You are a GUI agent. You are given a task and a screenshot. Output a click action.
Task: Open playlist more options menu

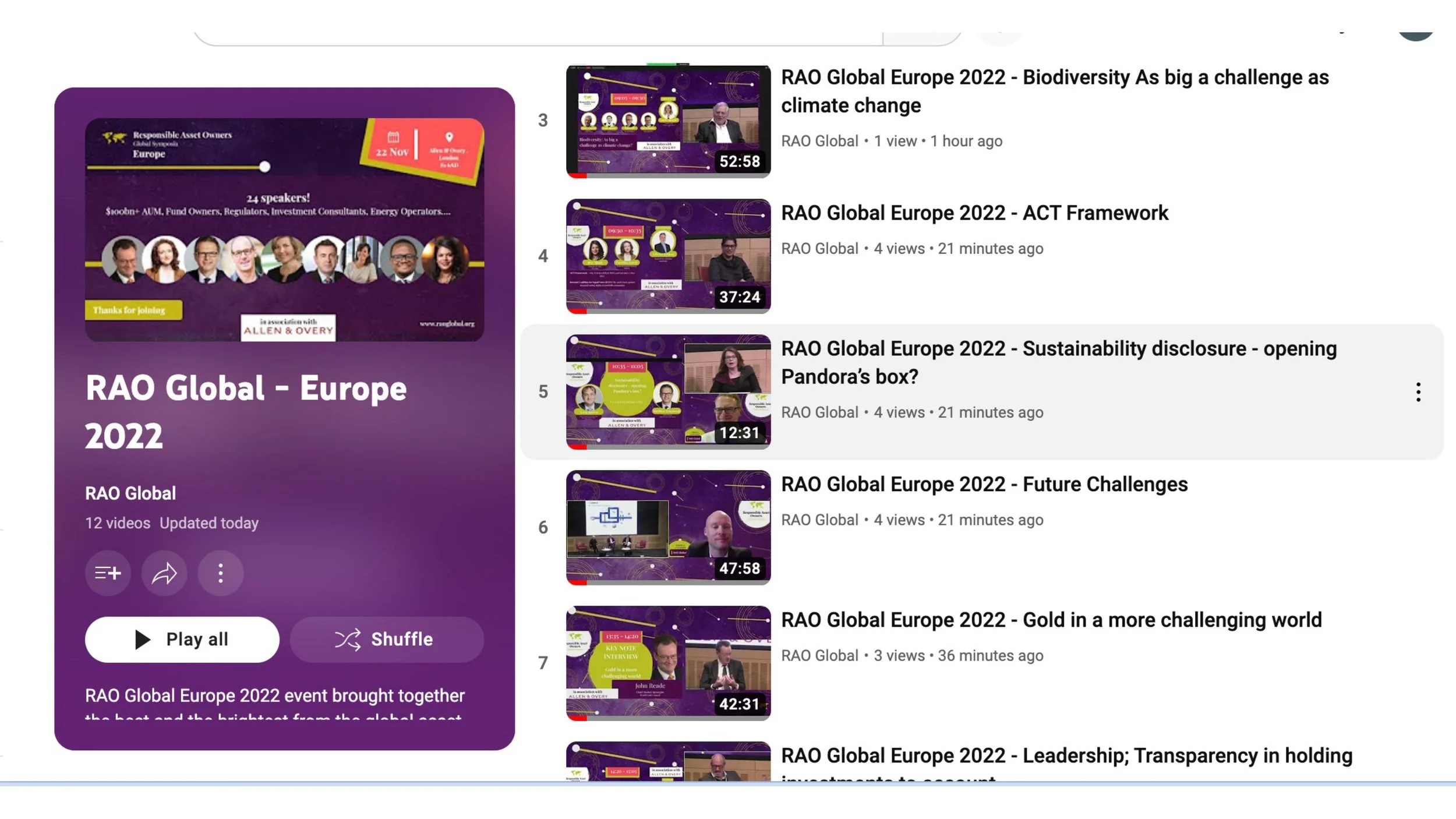point(220,573)
